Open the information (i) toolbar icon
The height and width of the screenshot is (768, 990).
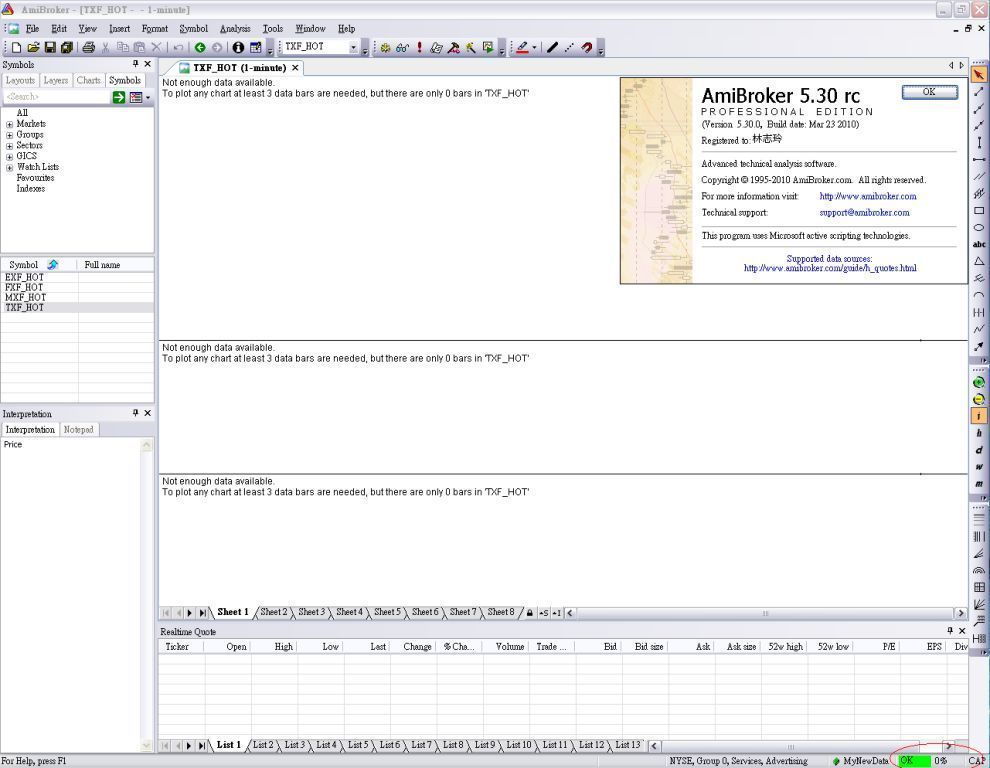pos(238,47)
